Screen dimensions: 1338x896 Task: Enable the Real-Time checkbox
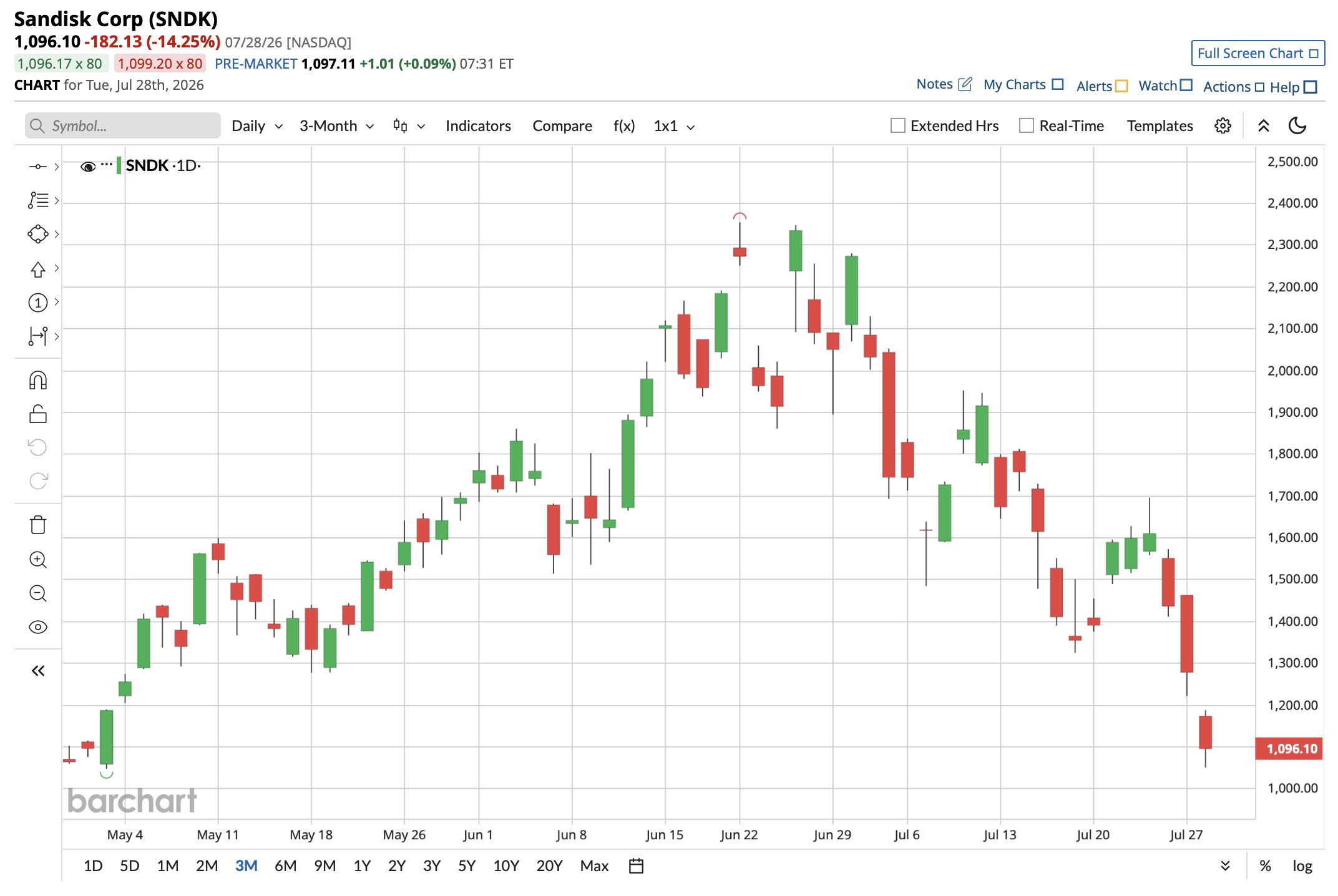click(1026, 126)
